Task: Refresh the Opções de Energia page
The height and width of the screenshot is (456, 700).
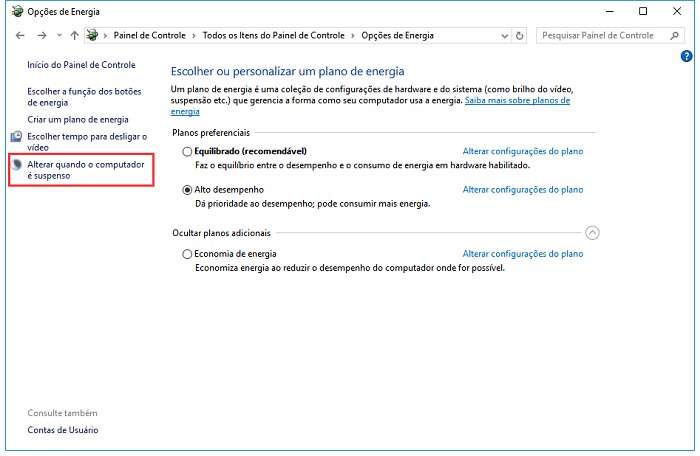Action: (x=519, y=36)
